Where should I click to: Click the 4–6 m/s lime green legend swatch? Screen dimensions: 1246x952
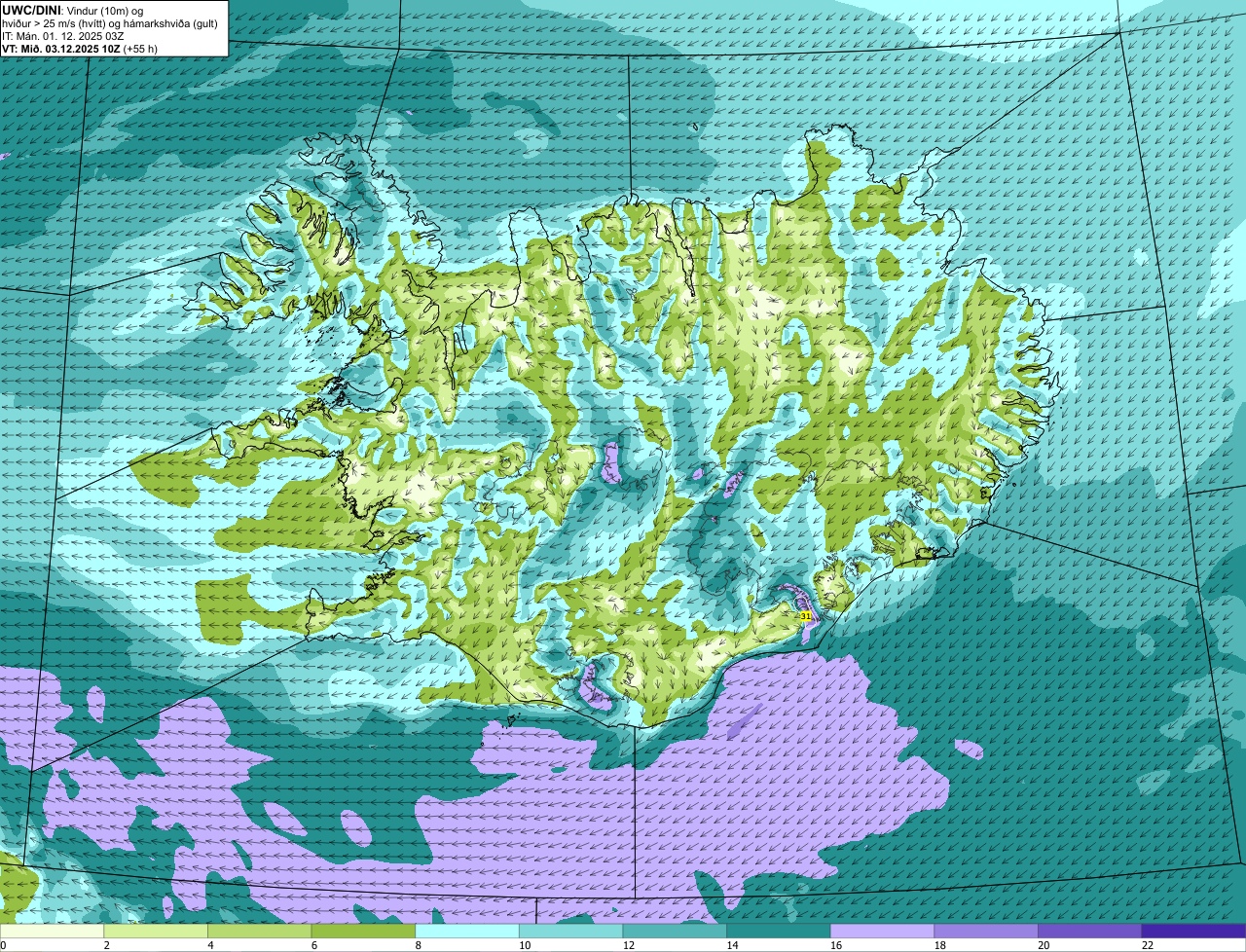[x=259, y=931]
